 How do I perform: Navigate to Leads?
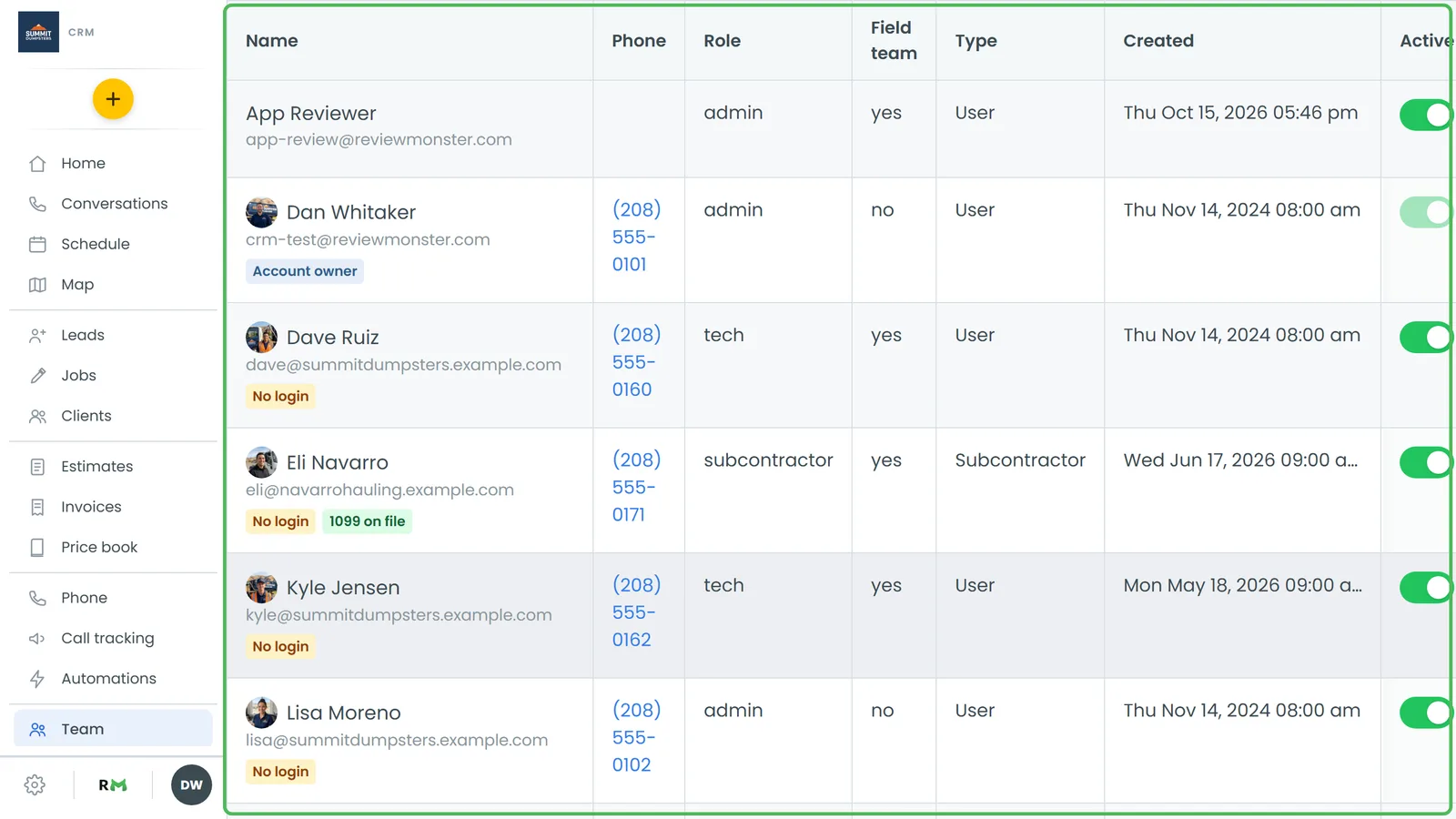point(113,335)
